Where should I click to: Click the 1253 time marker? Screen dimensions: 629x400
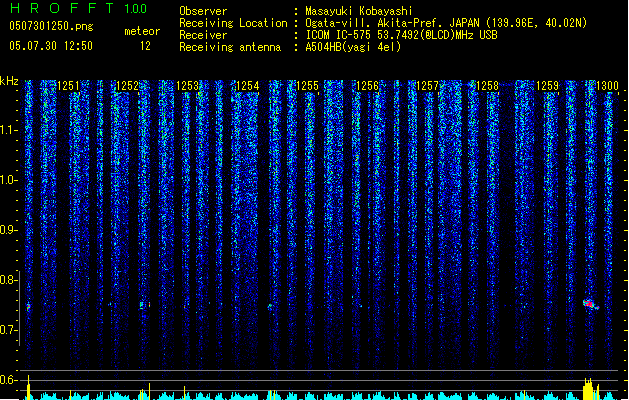tap(187, 86)
